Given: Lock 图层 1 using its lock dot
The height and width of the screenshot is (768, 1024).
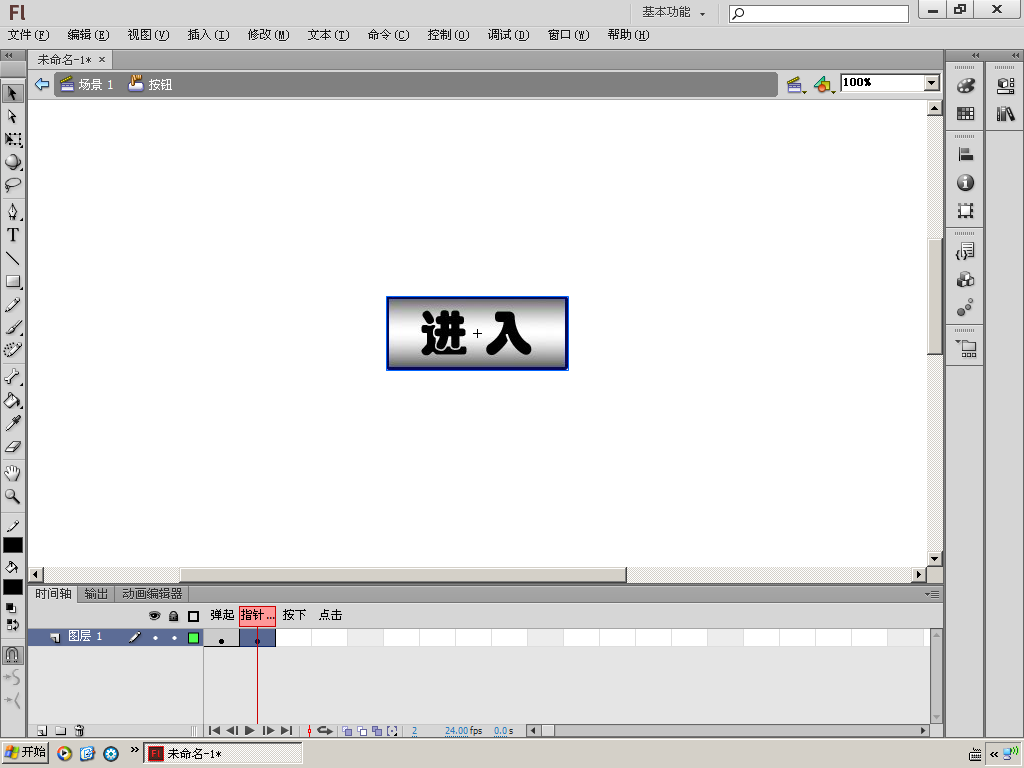Looking at the screenshot, I should pyautogui.click(x=174, y=637).
